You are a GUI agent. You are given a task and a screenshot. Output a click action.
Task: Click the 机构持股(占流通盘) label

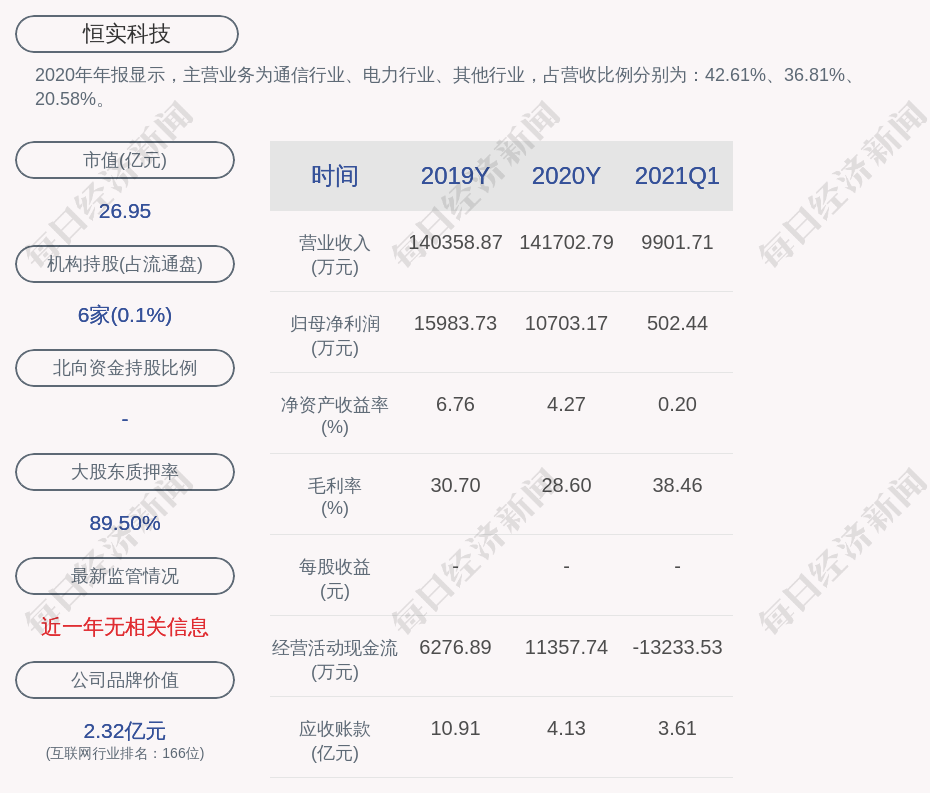(125, 264)
